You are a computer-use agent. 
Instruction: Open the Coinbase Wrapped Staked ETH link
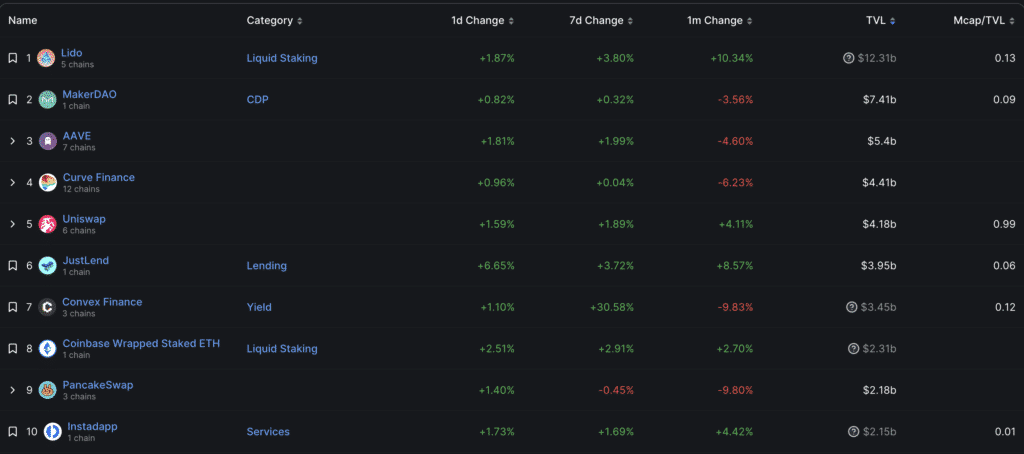(141, 343)
